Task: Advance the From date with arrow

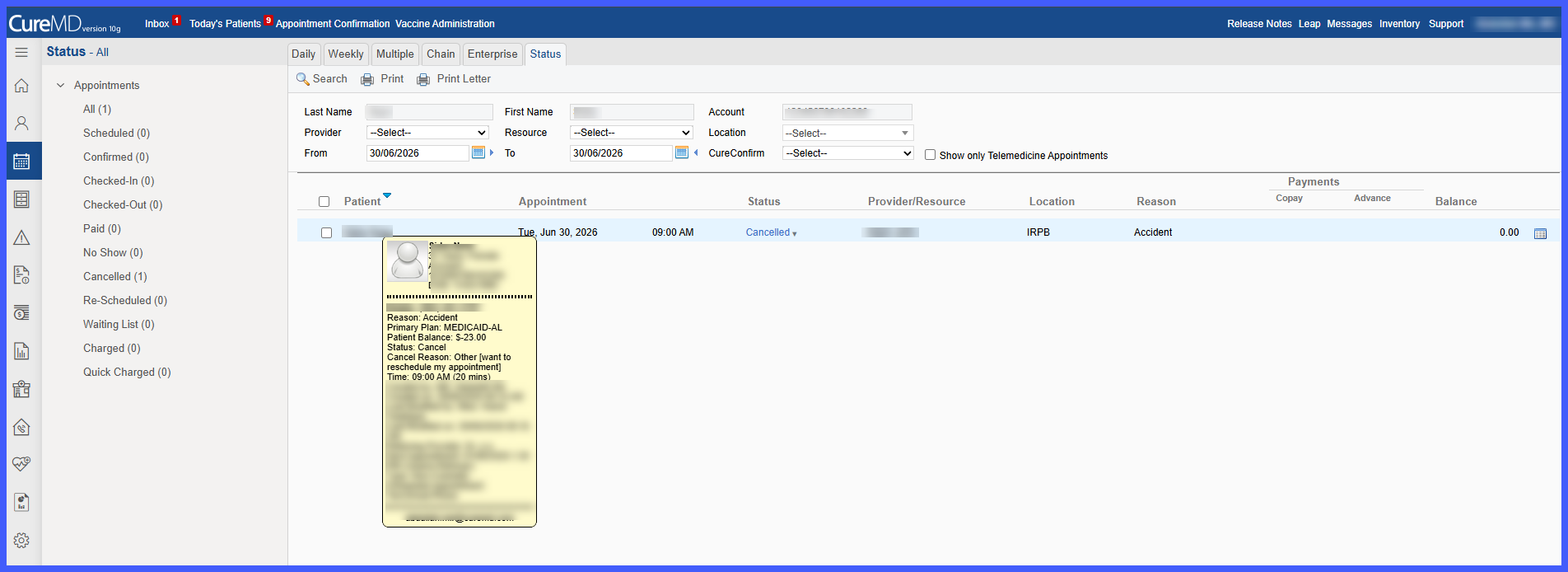Action: click(x=492, y=152)
